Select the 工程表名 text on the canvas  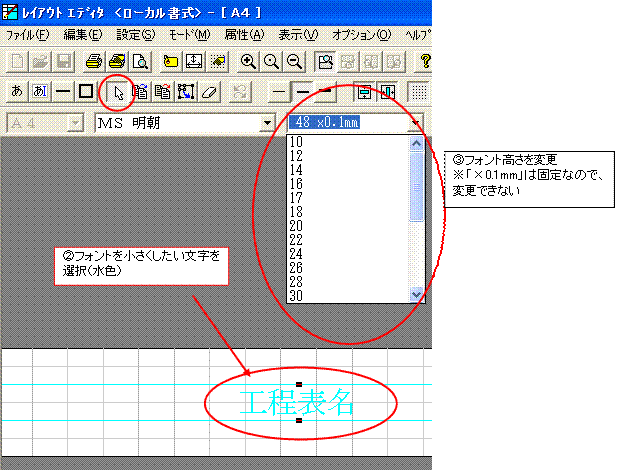tap(296, 403)
